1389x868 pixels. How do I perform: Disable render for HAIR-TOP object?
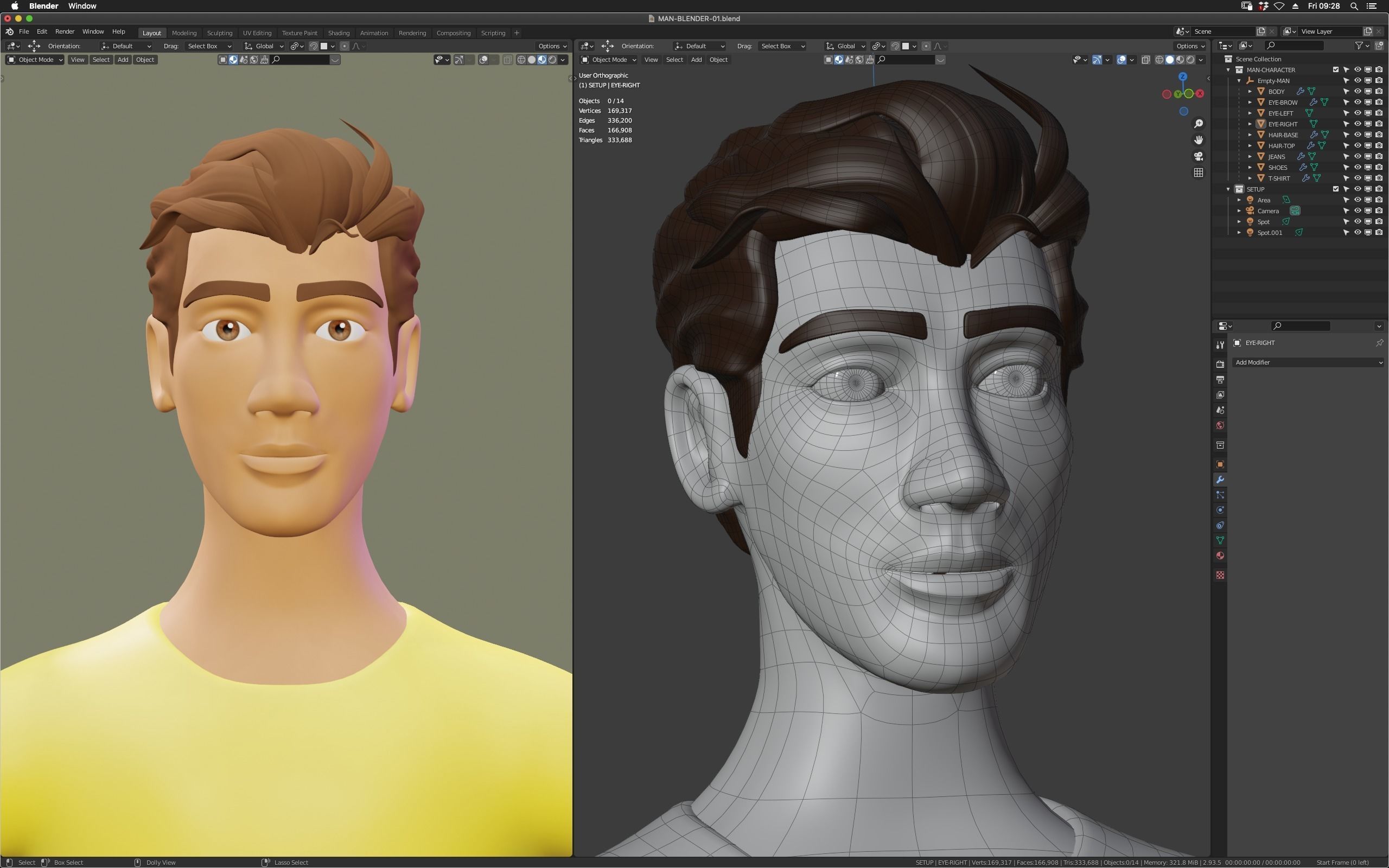1379,146
